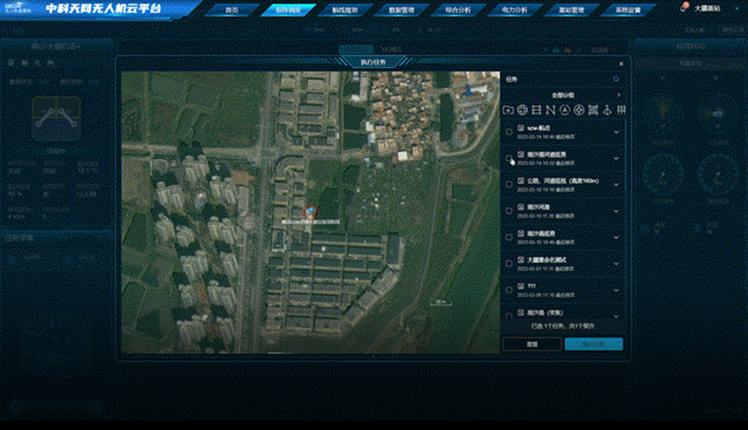Select the 大疆 task checkbox
Screen dimensions: 748x430
509,262
